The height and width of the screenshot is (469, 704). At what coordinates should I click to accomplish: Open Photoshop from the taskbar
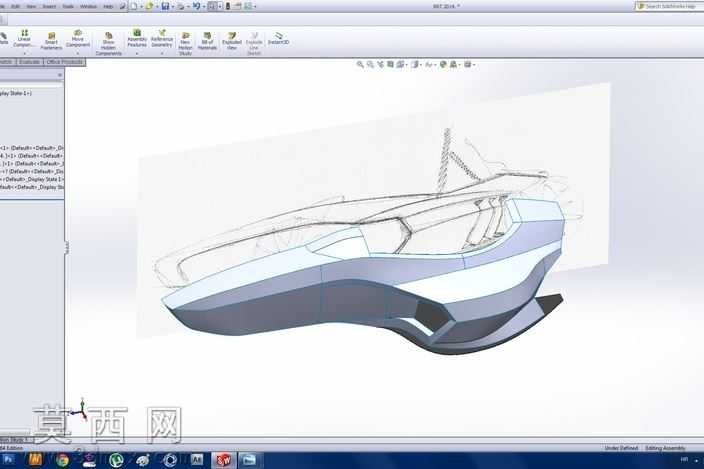(x=8, y=460)
